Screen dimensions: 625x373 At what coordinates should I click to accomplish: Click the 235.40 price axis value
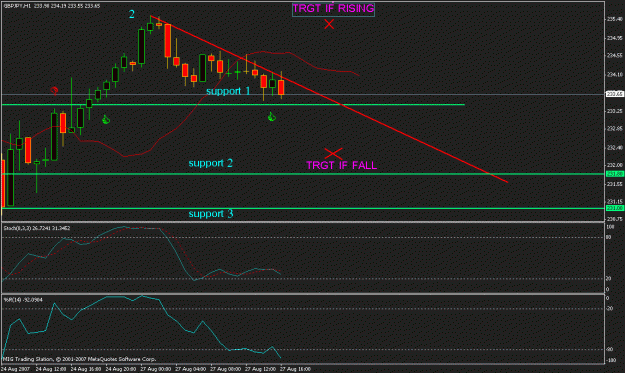coord(615,19)
